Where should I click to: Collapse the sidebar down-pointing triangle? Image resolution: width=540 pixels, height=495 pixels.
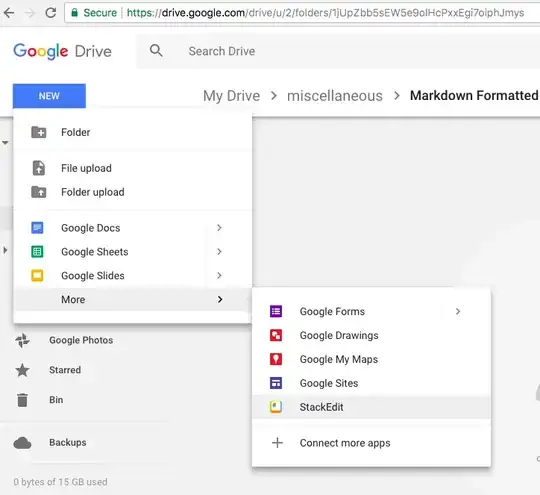click(5, 142)
